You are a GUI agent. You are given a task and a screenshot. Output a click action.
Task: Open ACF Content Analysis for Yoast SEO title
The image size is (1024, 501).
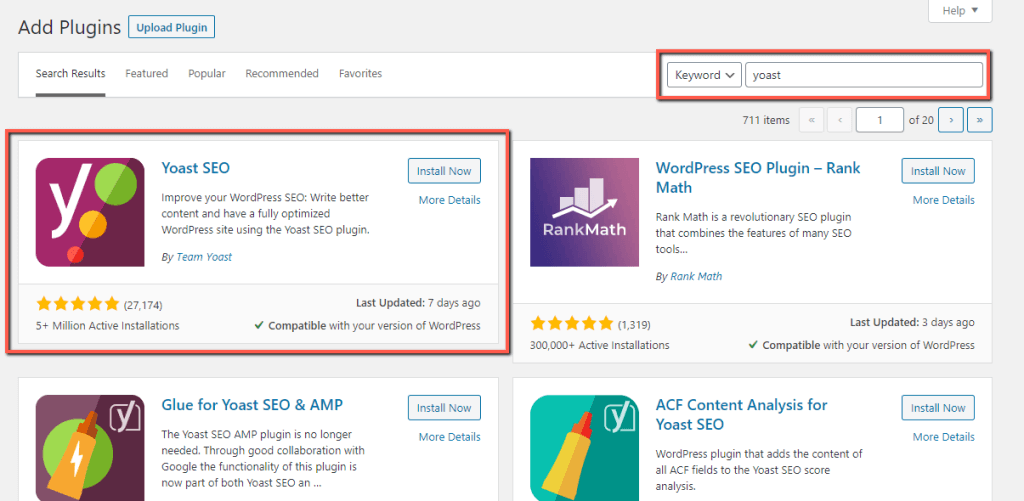pos(741,414)
